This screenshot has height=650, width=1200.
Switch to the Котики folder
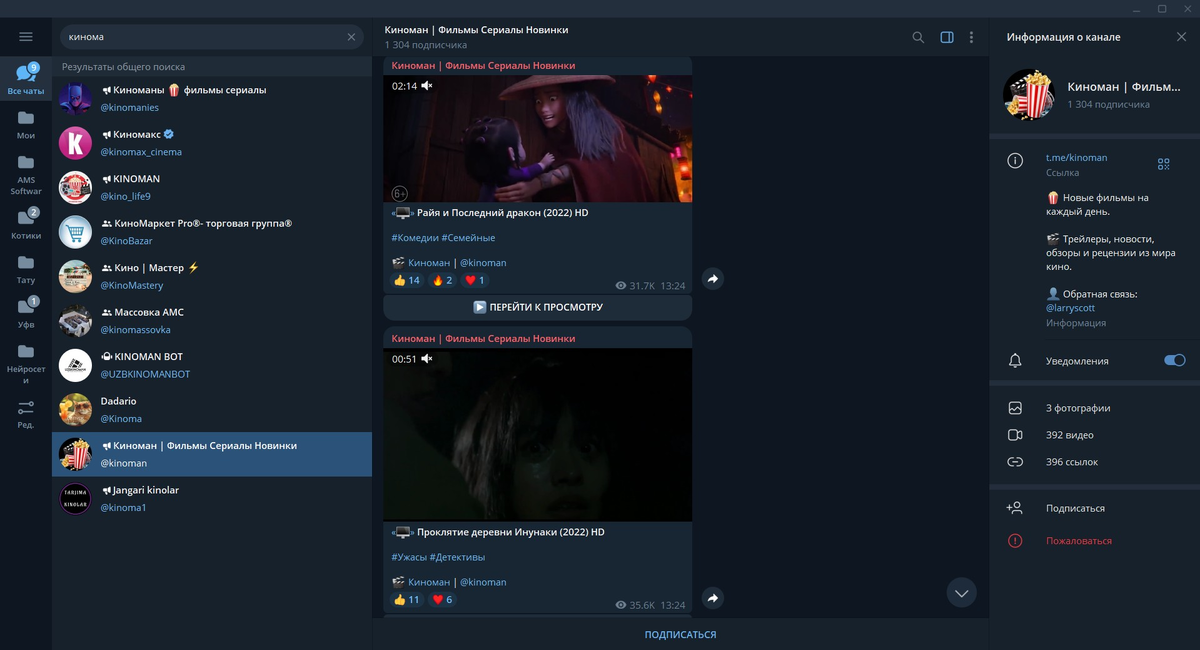[26, 223]
